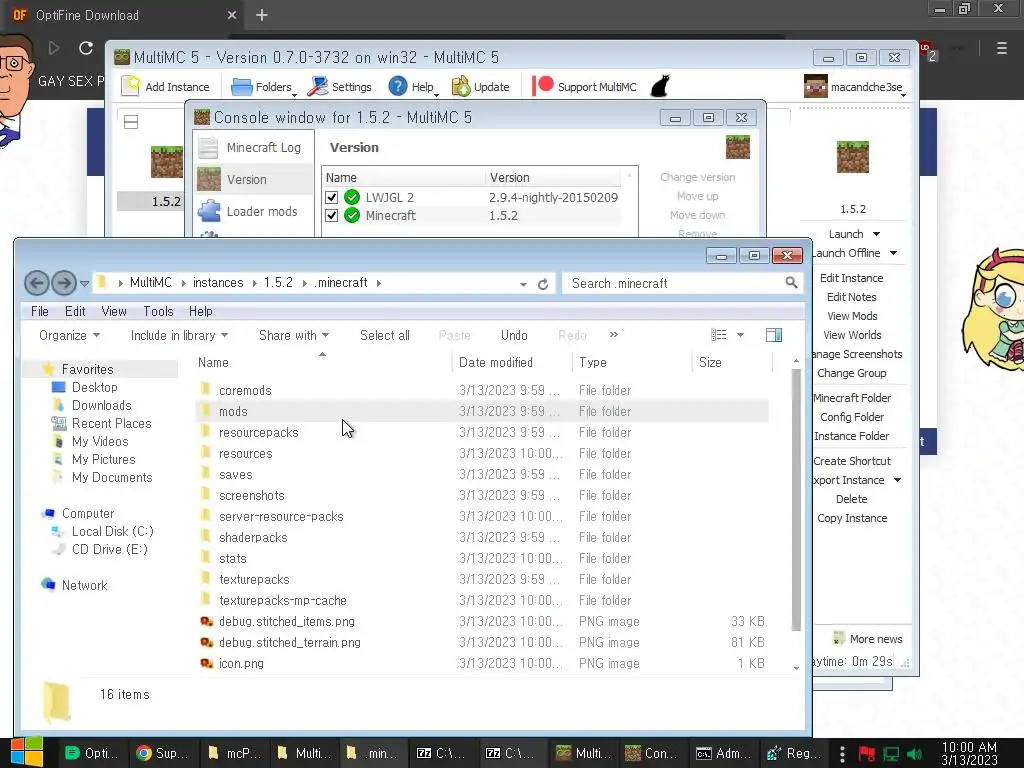Expand the Launch Offline dropdown arrow
Screen dimensions: 1024x768
[x=893, y=253]
